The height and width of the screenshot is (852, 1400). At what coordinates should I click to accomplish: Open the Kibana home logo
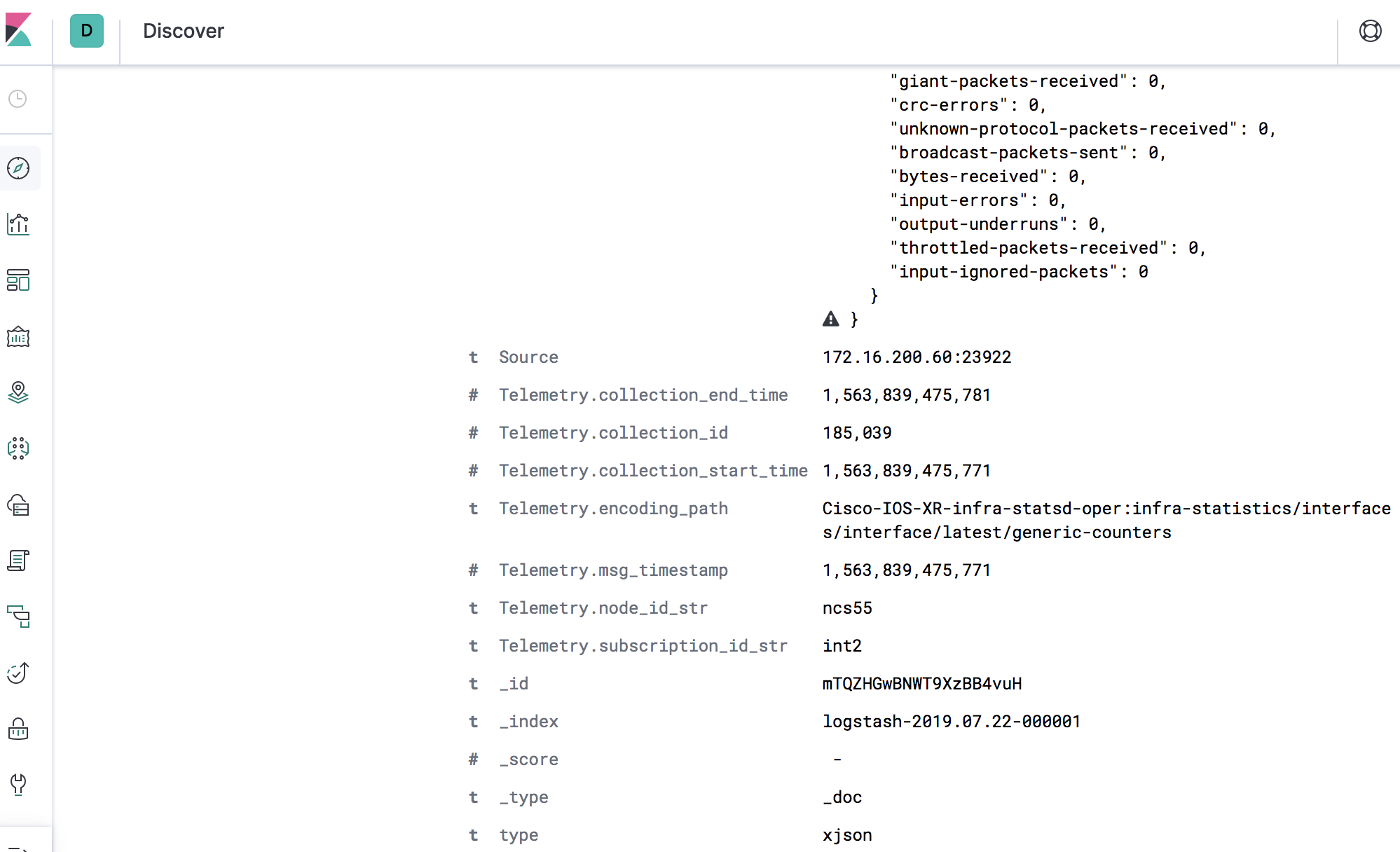[x=19, y=30]
